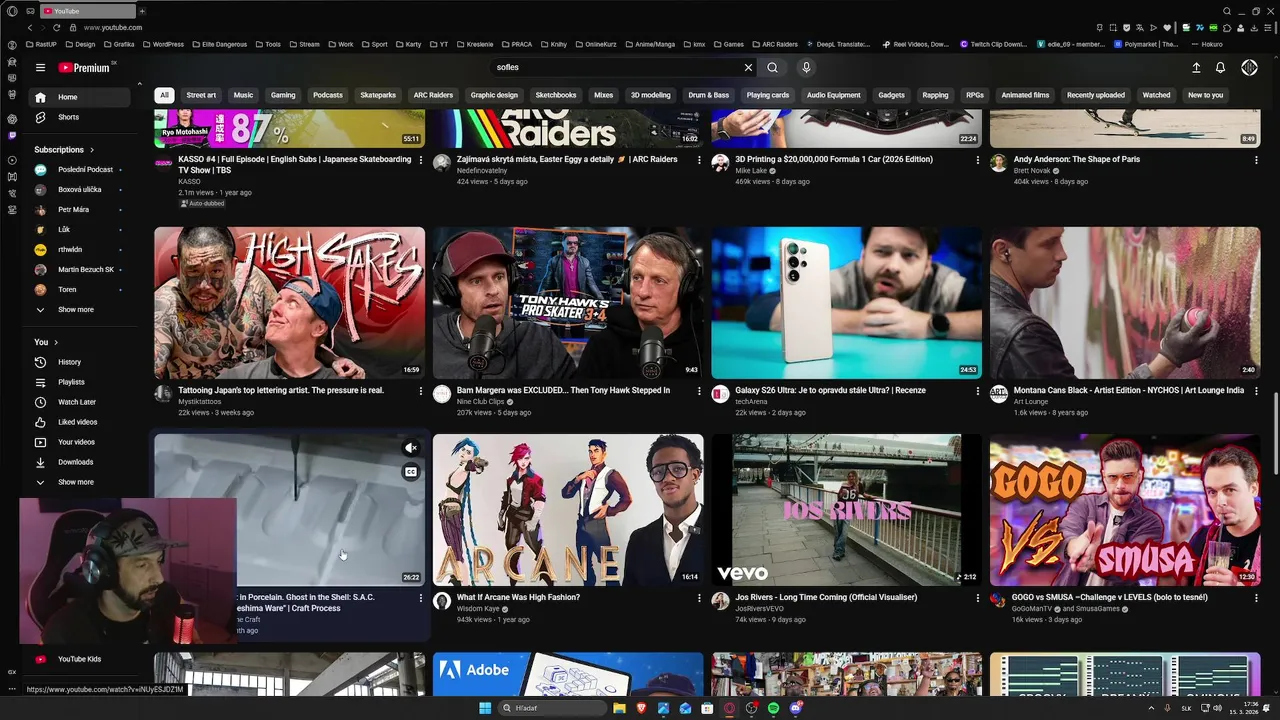Open the Elite Dangerous bookmarks folder
The image size is (1280, 720).
point(222,44)
